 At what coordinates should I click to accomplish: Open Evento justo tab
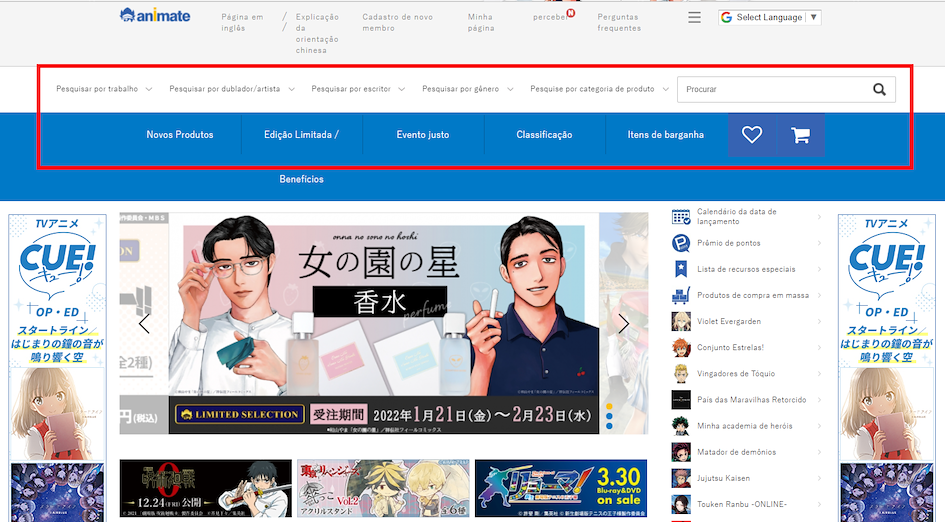tap(422, 134)
